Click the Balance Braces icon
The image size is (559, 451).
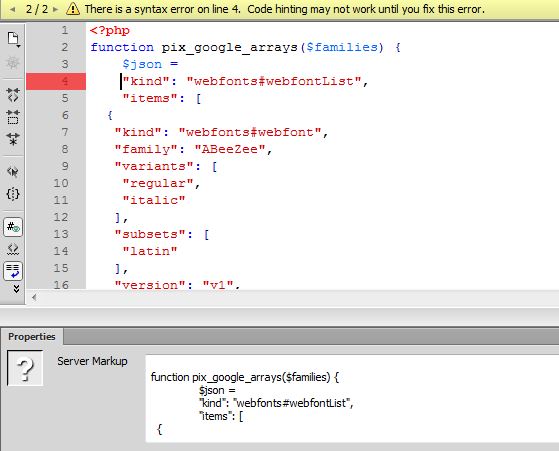pyautogui.click(x=13, y=194)
